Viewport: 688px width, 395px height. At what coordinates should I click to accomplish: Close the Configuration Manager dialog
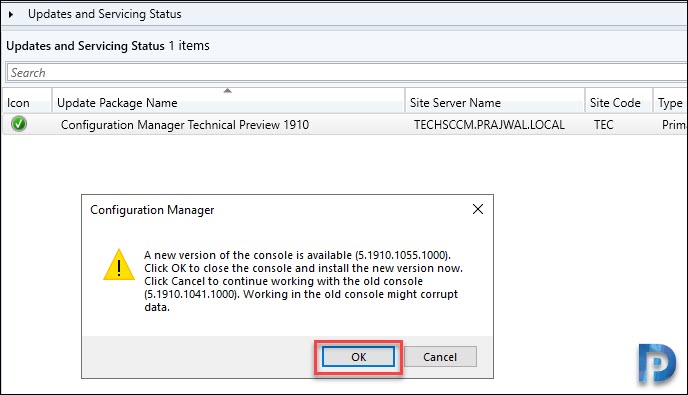pyautogui.click(x=478, y=209)
